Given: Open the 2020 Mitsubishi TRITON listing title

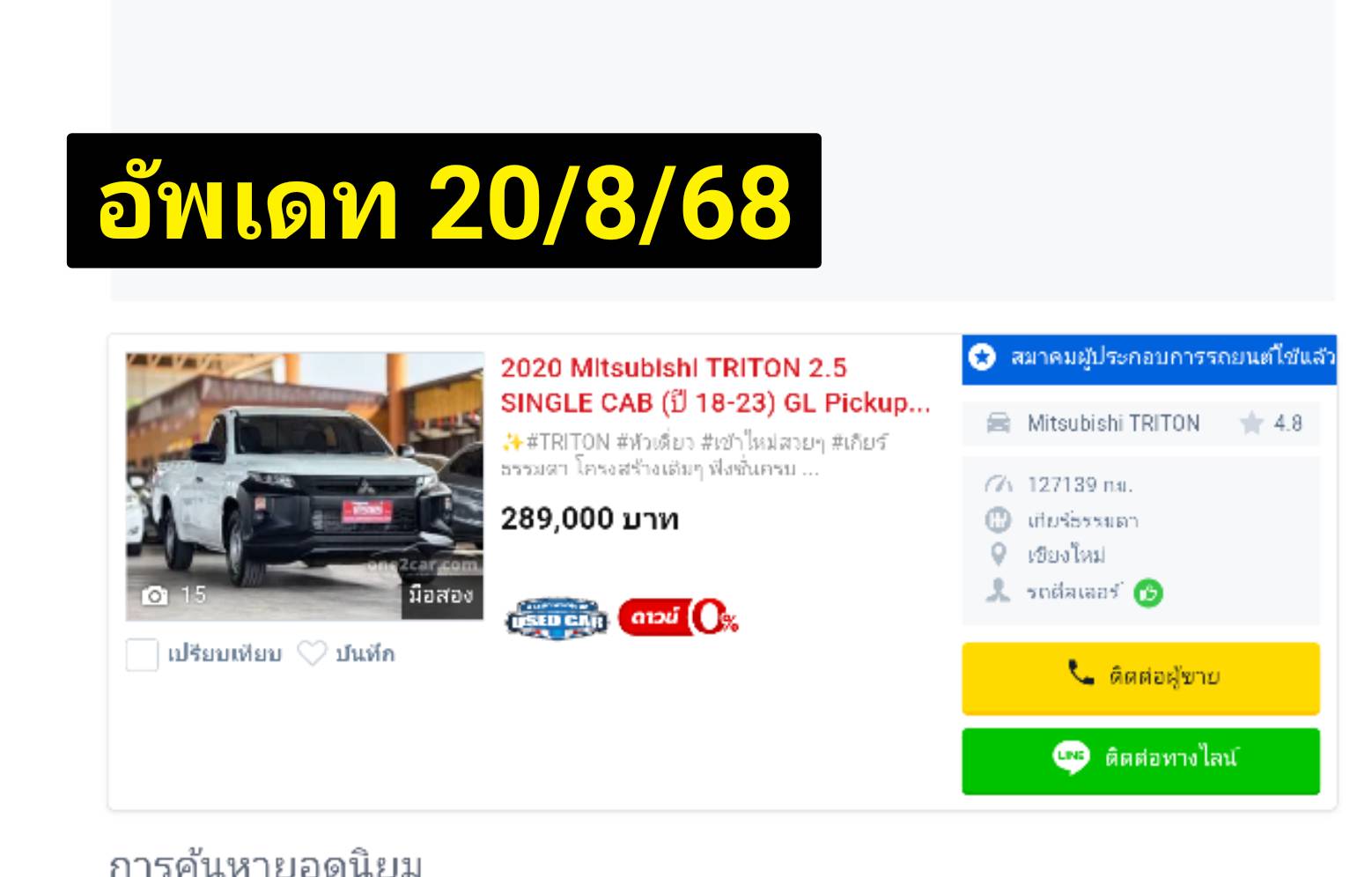Looking at the screenshot, I should tap(715, 386).
